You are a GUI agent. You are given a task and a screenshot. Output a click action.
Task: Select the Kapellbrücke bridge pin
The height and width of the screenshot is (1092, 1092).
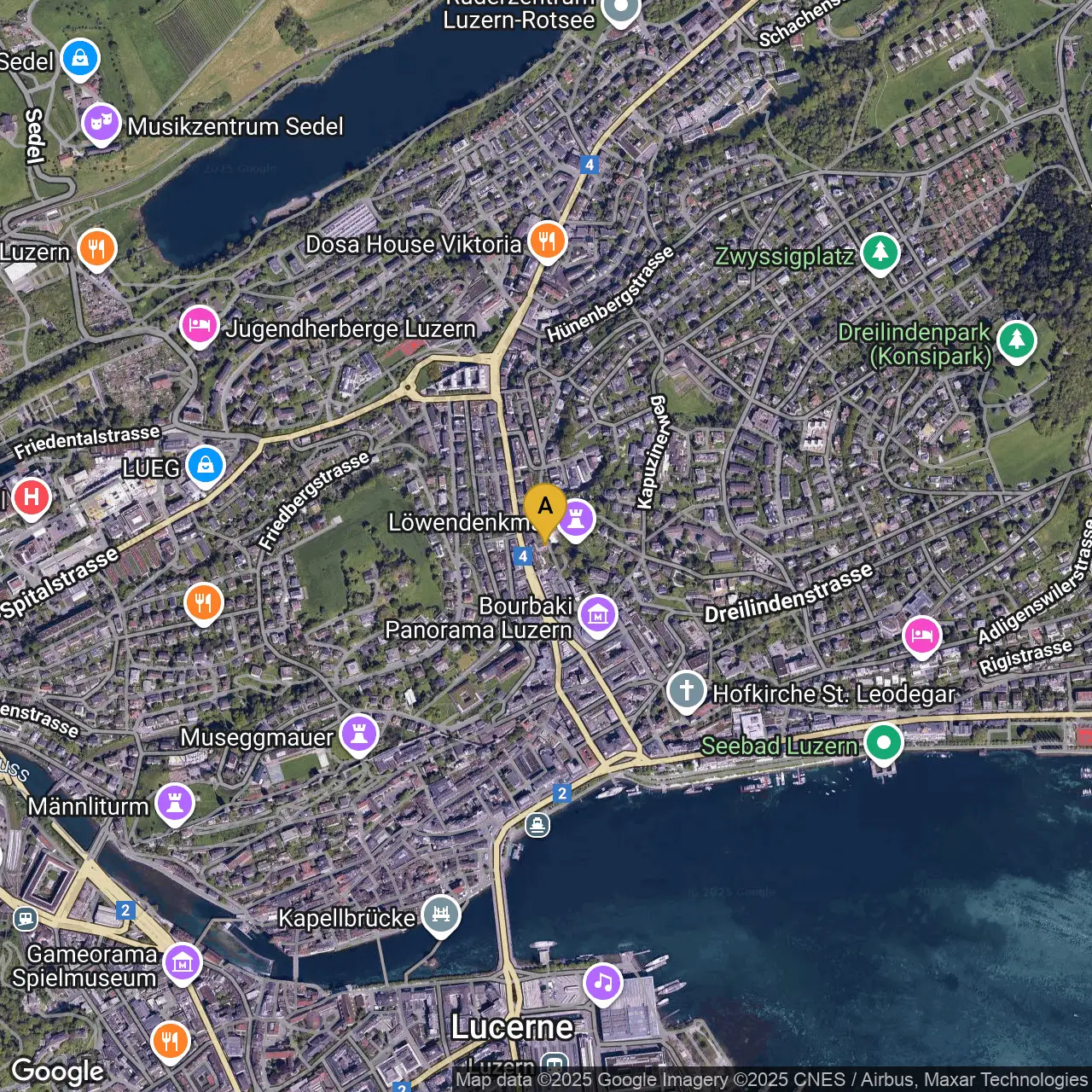[x=441, y=915]
